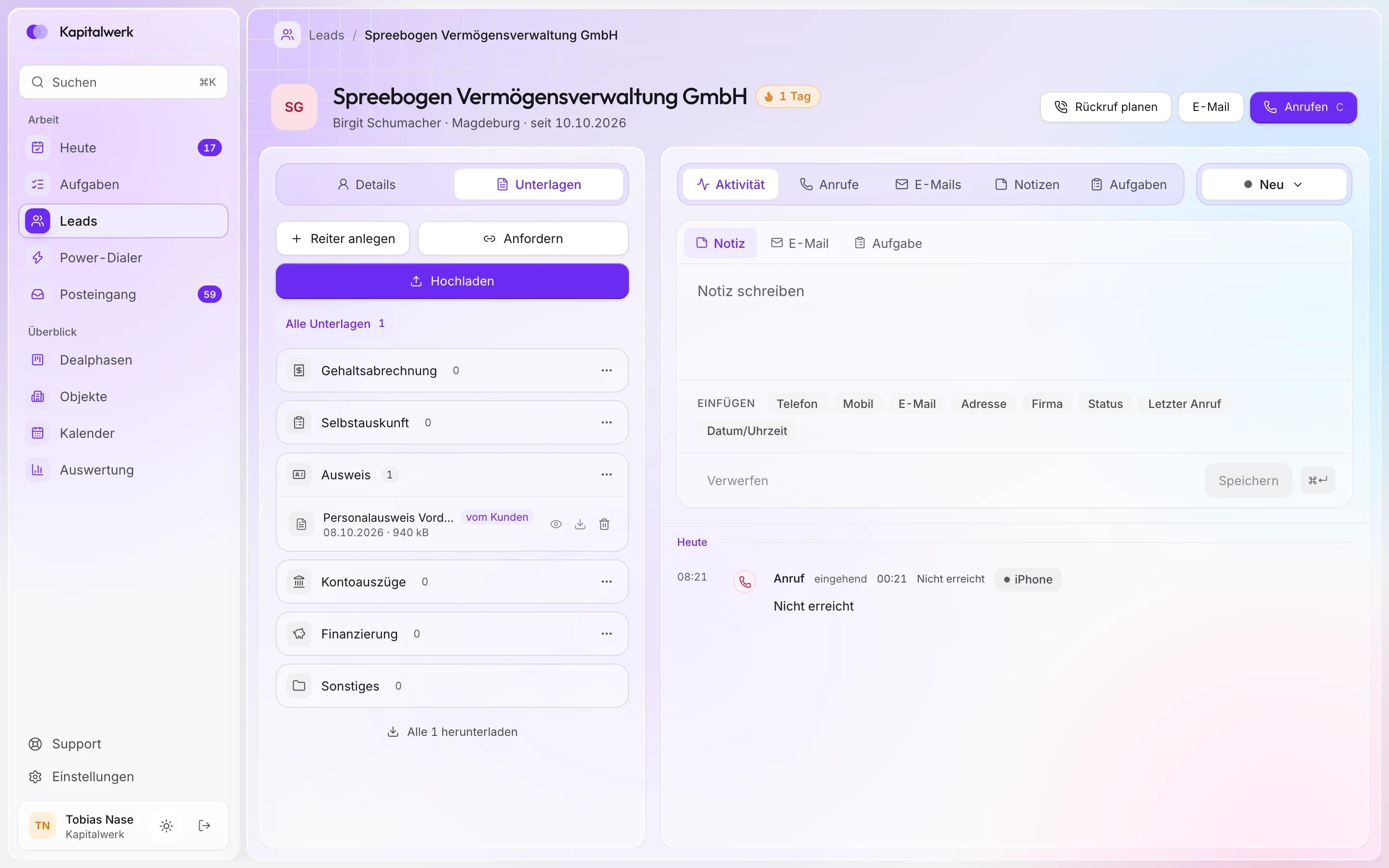Screen dimensions: 1389x868
Task: Switch composer to Aufgabe
Action: (888, 244)
